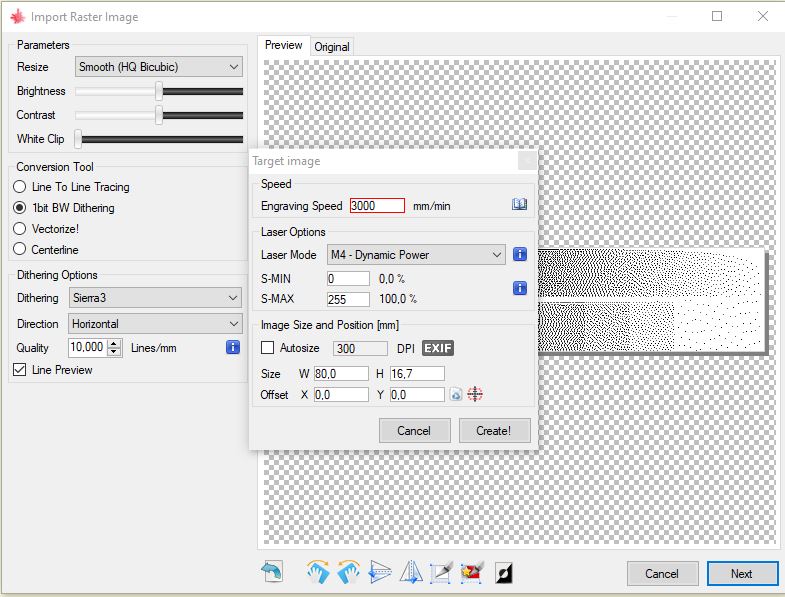Click the Quality value field 10,000
Image resolution: width=785 pixels, height=597 pixels.
click(x=88, y=347)
